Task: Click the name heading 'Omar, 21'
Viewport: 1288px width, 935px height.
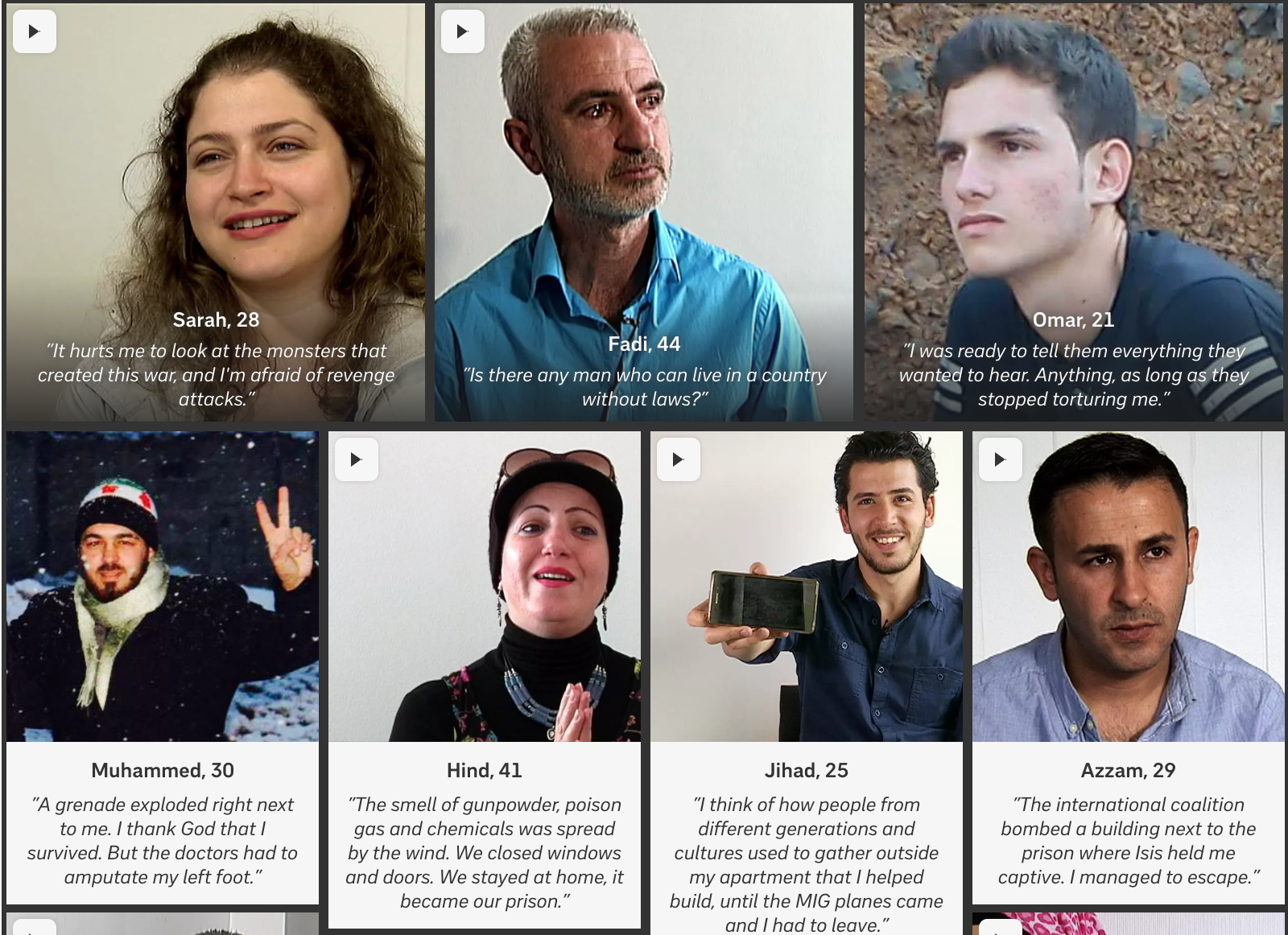Action: pyautogui.click(x=1073, y=320)
